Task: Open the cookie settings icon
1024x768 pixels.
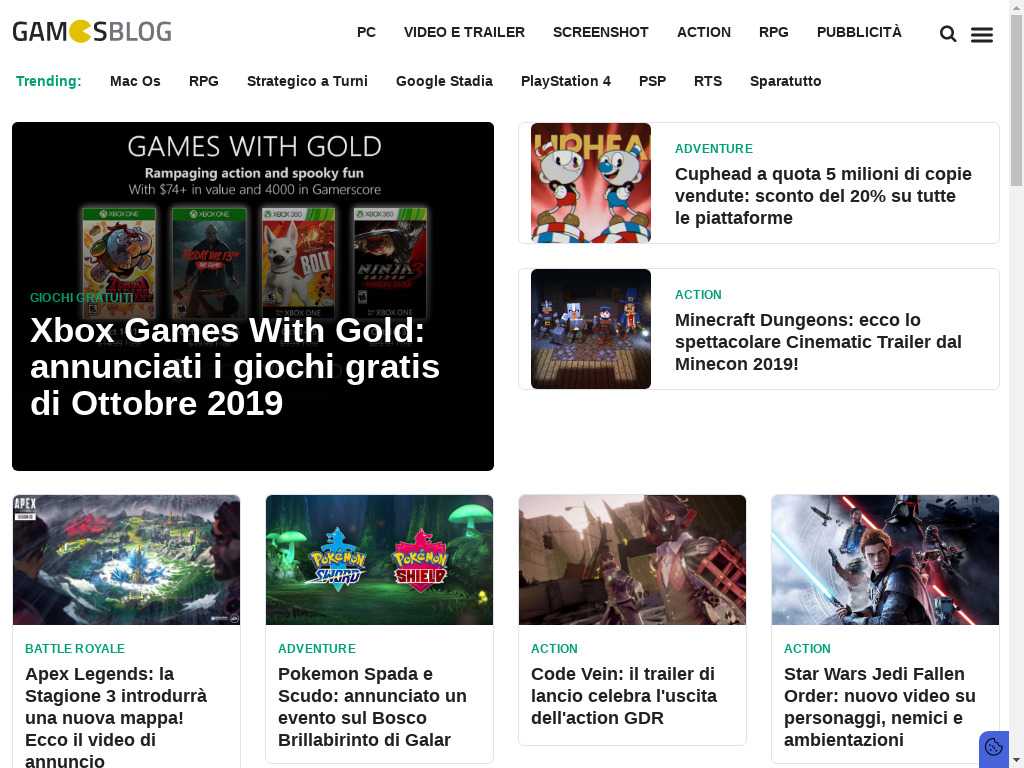Action: click(993, 747)
